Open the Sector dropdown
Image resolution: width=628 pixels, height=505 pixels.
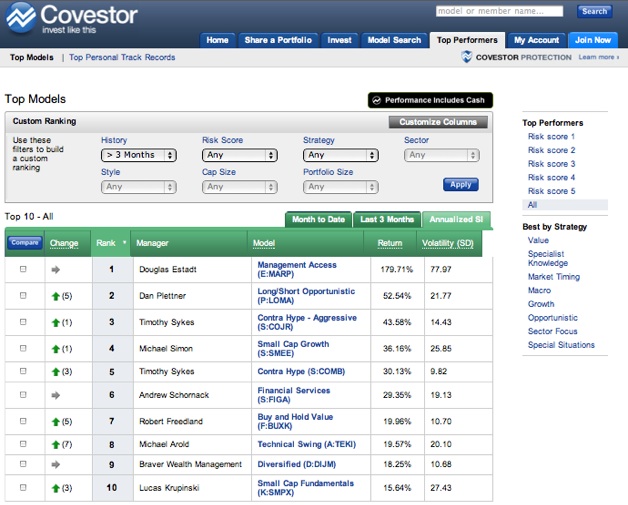coord(442,155)
